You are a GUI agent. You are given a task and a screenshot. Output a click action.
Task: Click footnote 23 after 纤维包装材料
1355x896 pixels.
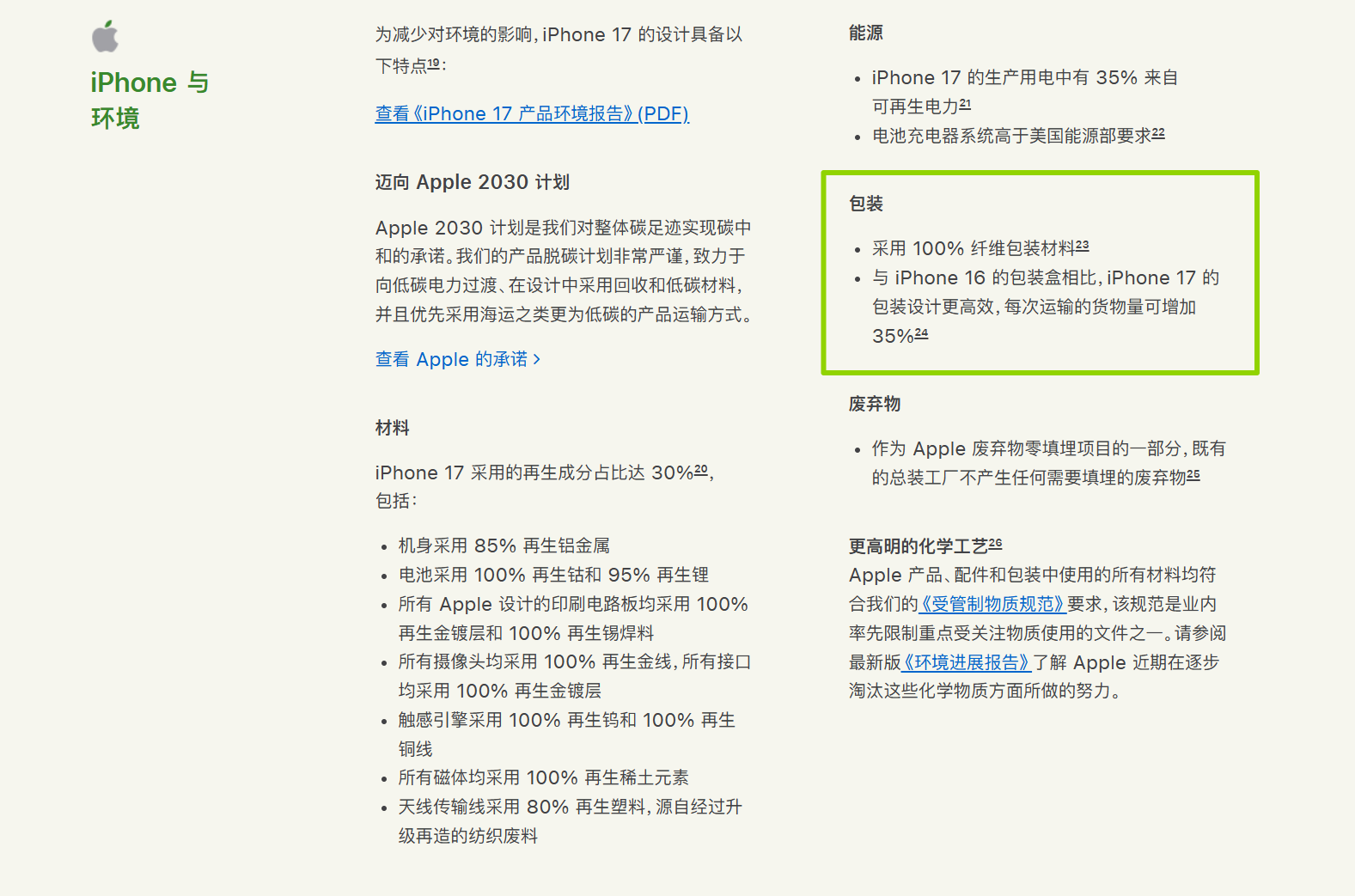[1082, 246]
